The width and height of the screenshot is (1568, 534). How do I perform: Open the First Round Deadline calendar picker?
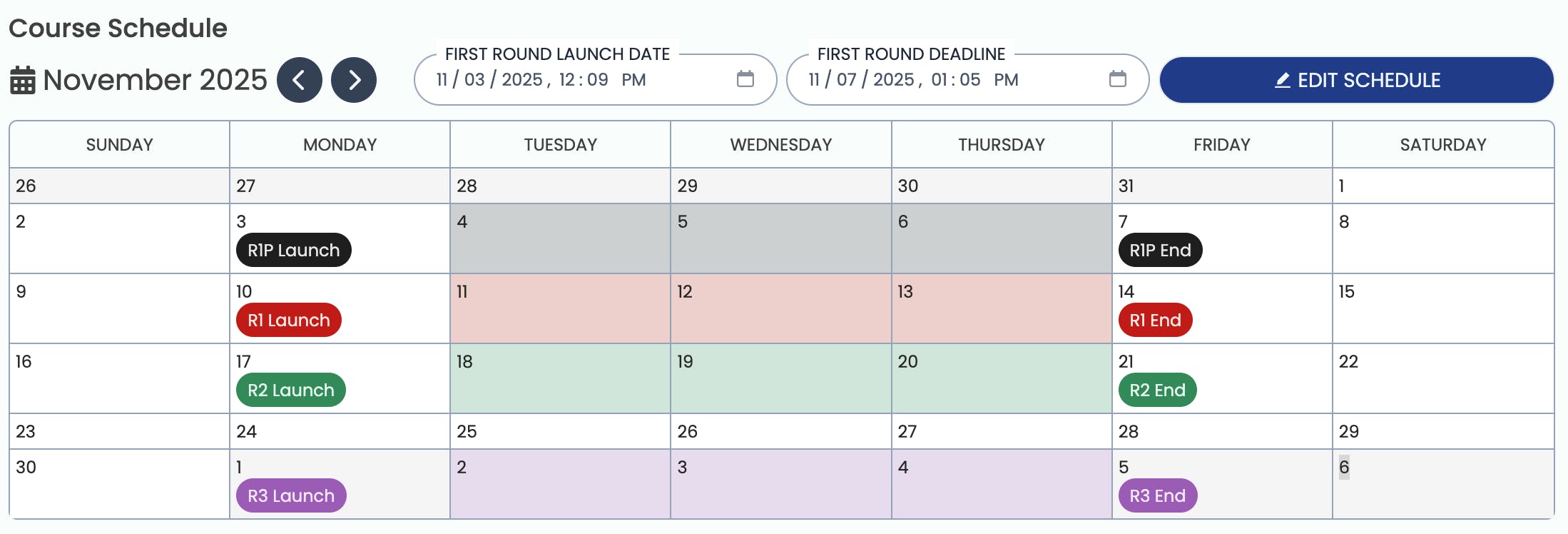pyautogui.click(x=1118, y=80)
